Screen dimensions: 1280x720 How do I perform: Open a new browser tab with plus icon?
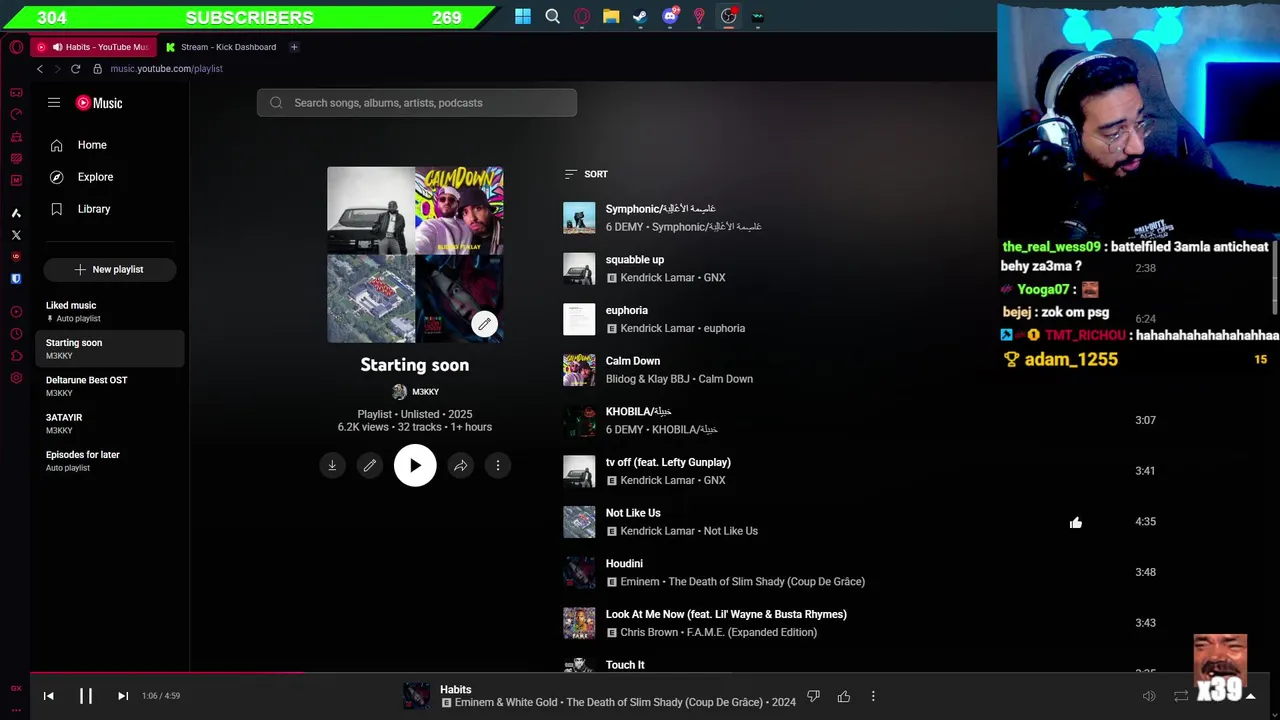pyautogui.click(x=294, y=47)
